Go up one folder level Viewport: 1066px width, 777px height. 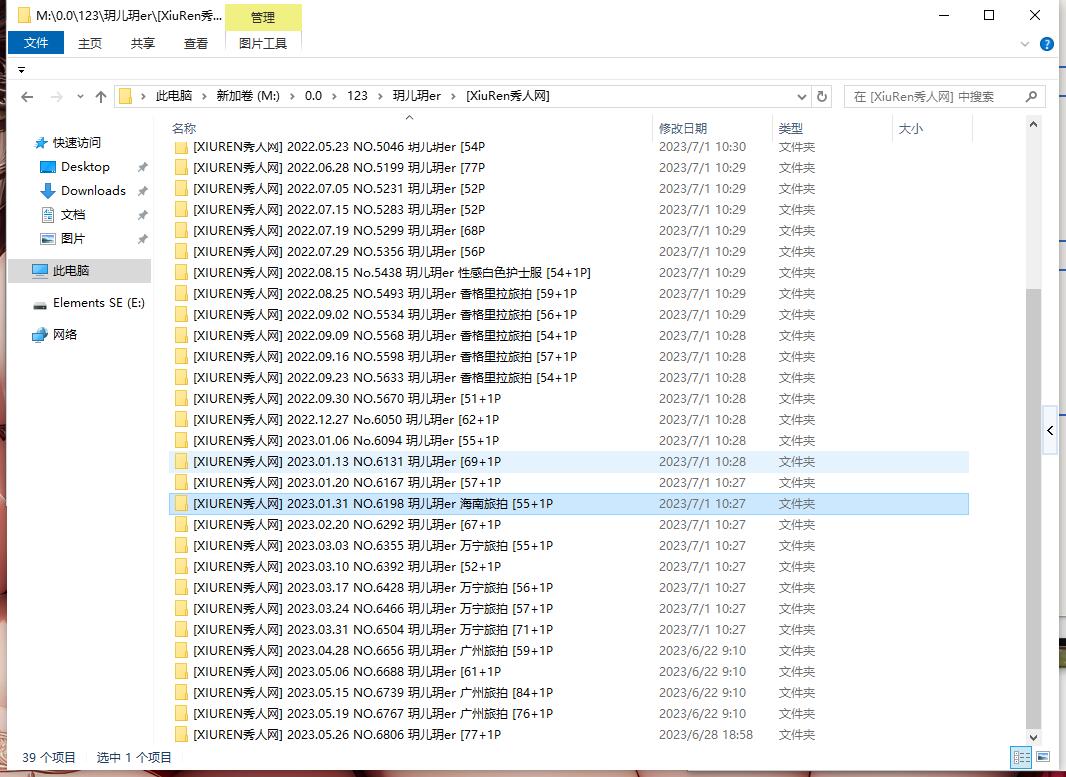point(101,97)
